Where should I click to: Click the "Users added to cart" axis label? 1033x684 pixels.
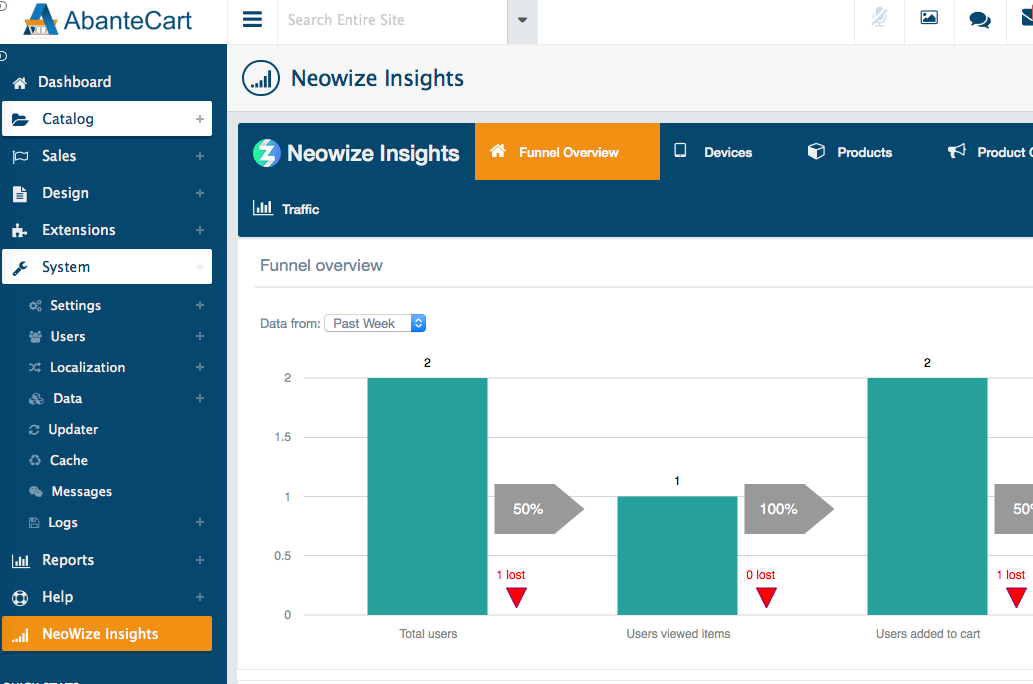[928, 634]
